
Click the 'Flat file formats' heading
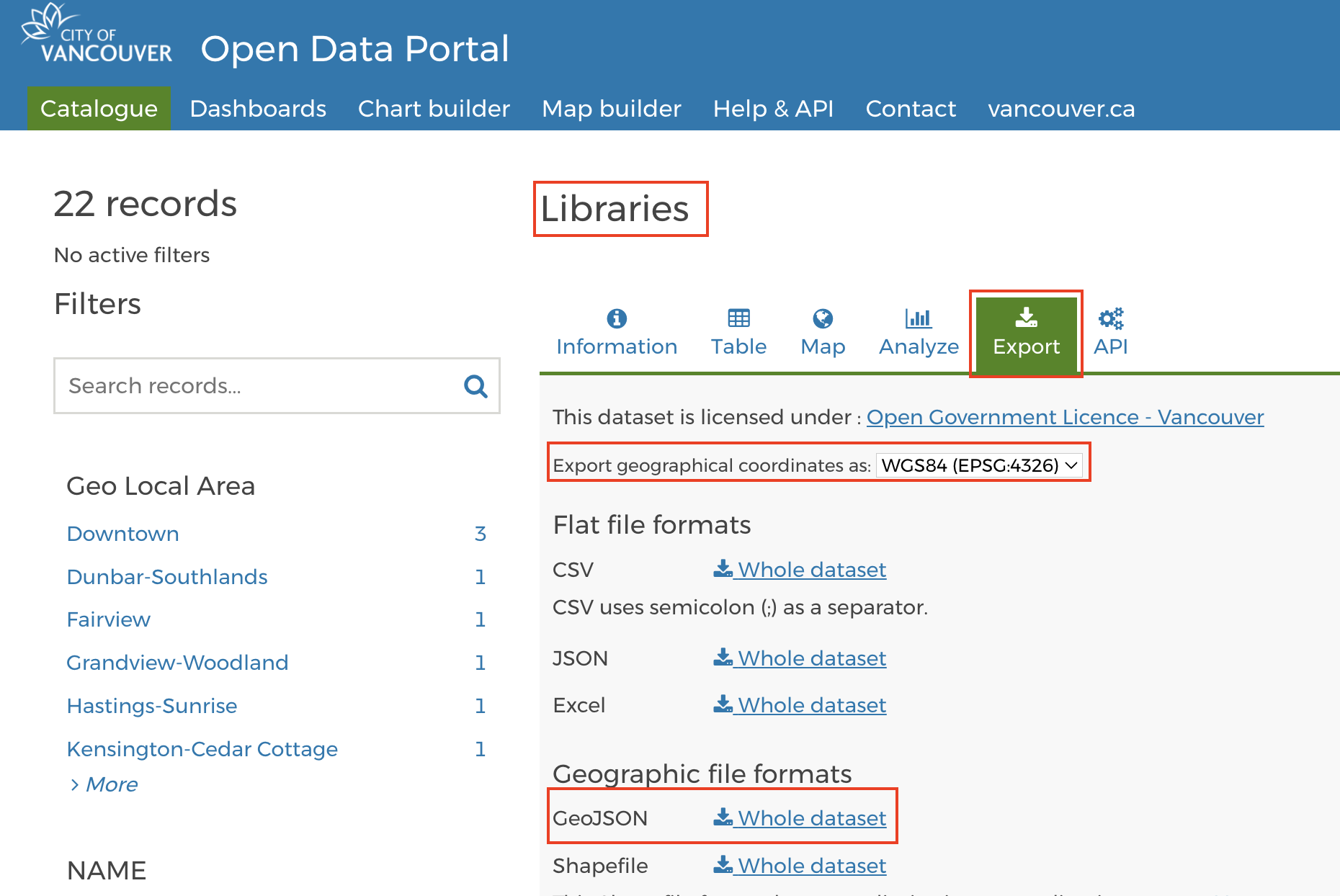[652, 525]
